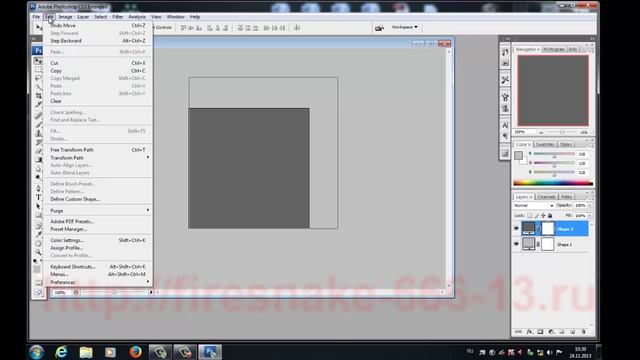Select the Clone Stamp tool

[38, 133]
